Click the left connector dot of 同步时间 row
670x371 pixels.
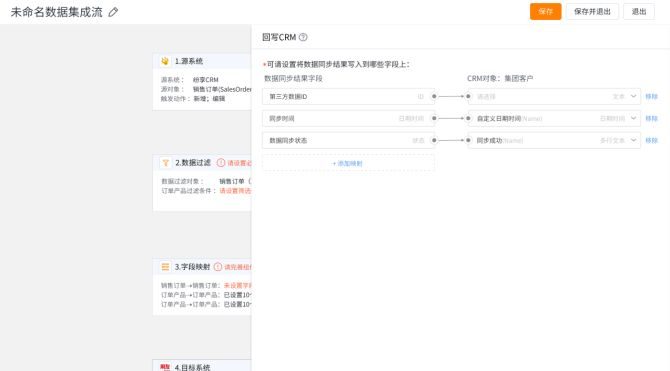tap(434, 118)
